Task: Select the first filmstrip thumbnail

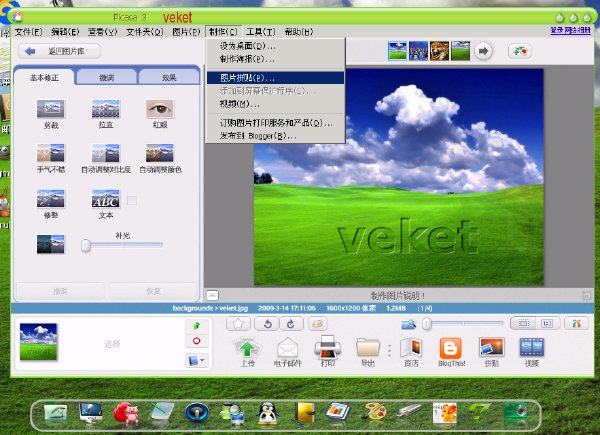Action: tap(397, 51)
